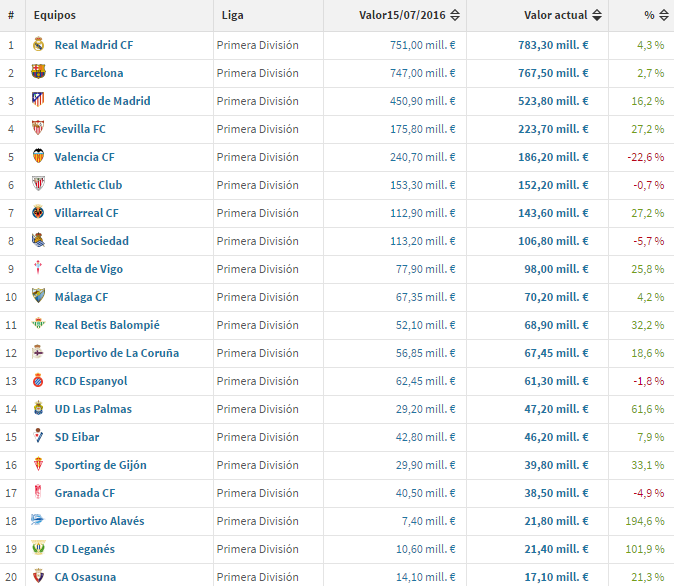Open the Real Betis Balompié team link
Viewport: 679px width, 586px height.
click(x=107, y=325)
